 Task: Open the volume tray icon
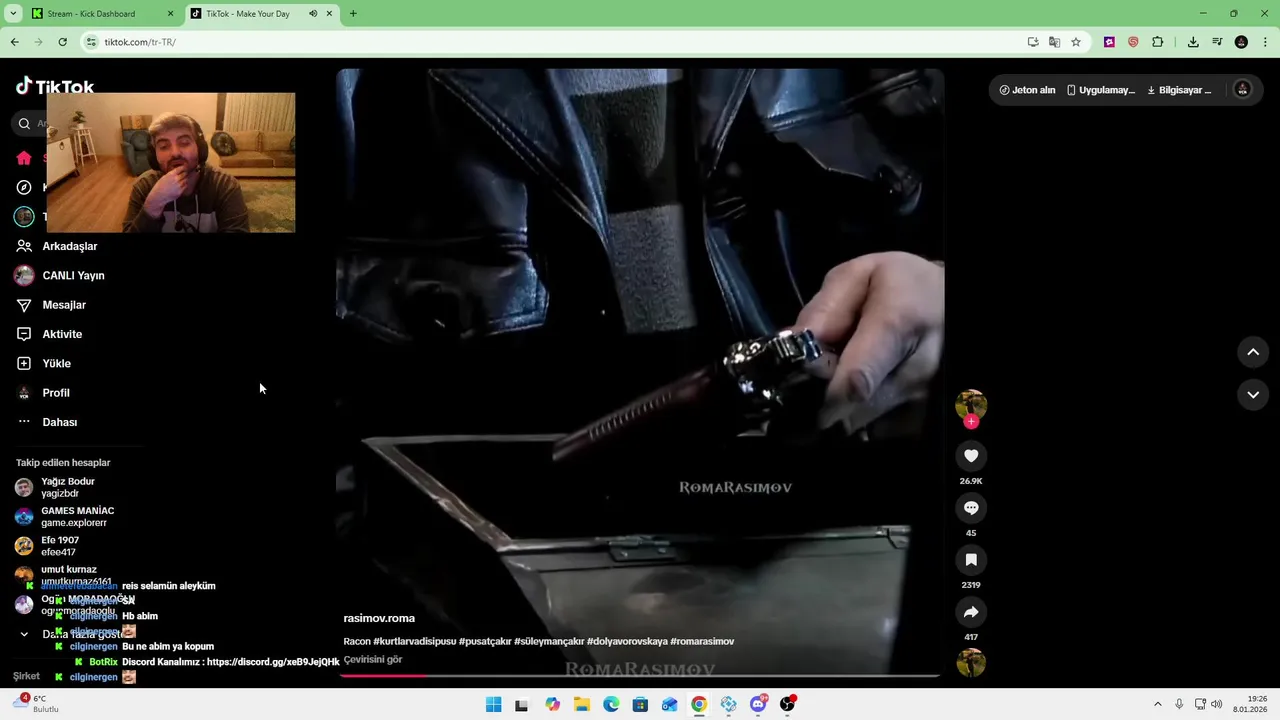click(x=1216, y=704)
